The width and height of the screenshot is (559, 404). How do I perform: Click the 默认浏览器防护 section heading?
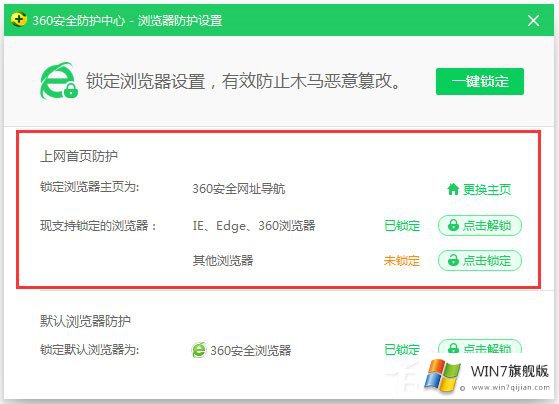pos(85,321)
